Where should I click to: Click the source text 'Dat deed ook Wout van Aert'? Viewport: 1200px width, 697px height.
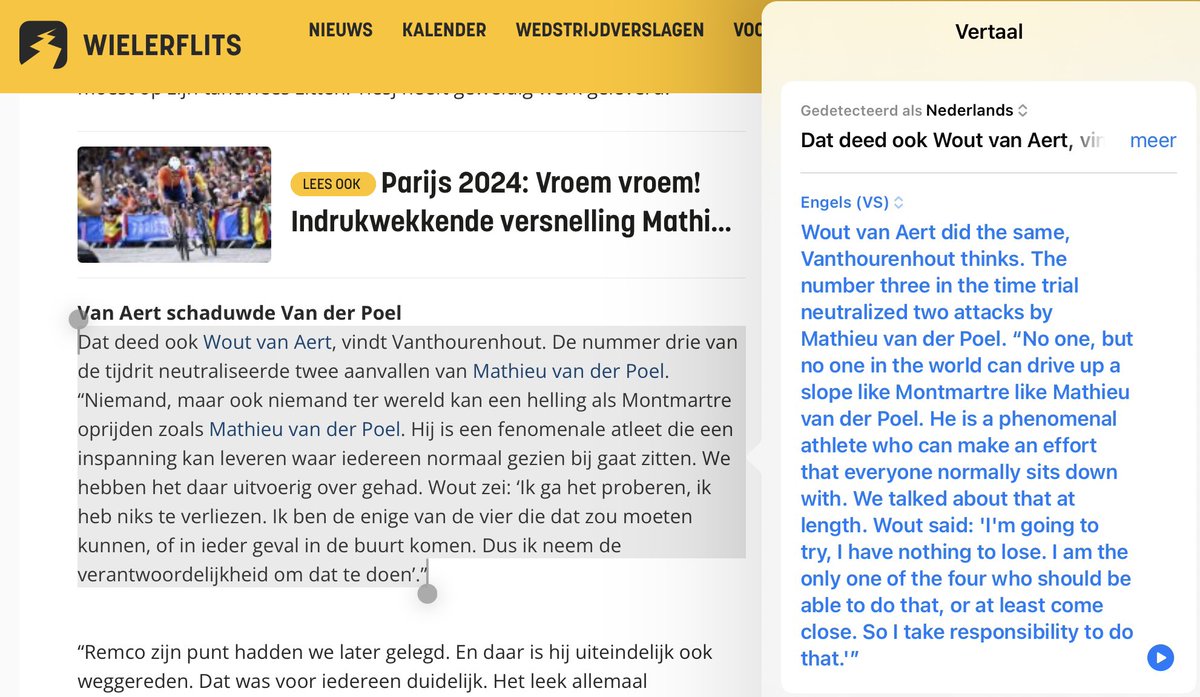[x=951, y=140]
